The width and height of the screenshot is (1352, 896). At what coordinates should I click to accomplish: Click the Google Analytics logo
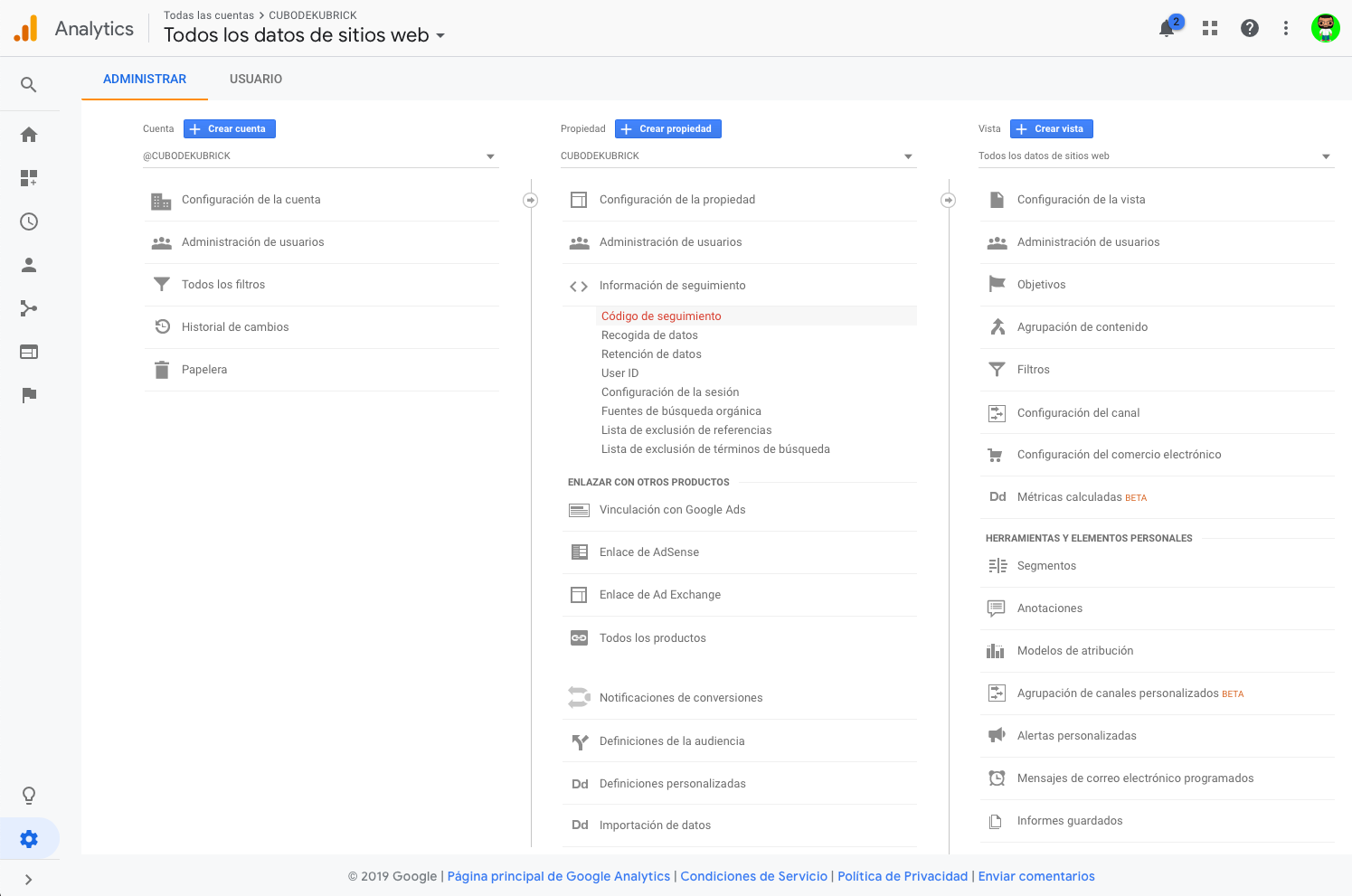[x=26, y=28]
